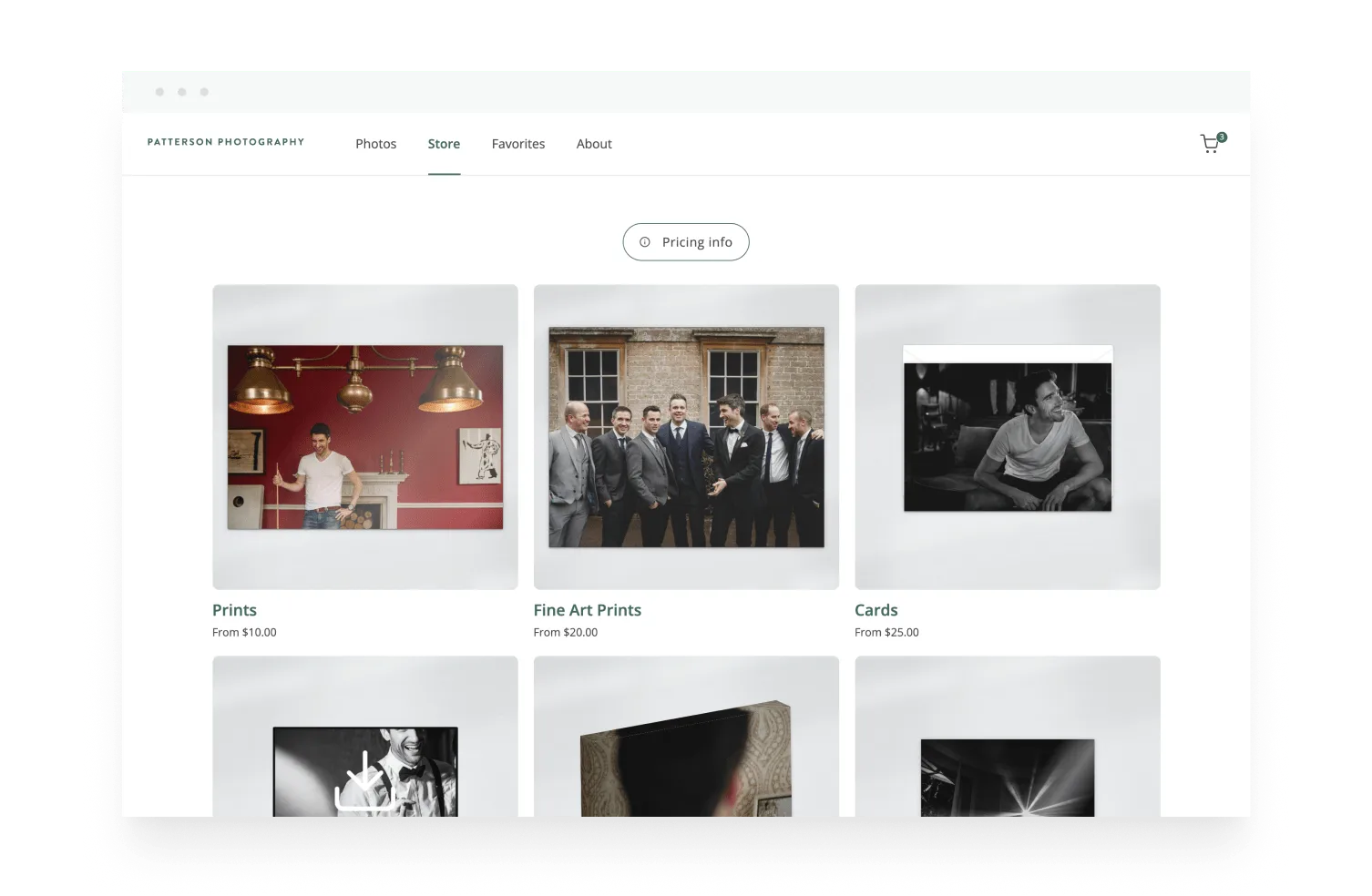Click the Pricing info button
This screenshot has width=1372, height=896.
[x=686, y=241]
